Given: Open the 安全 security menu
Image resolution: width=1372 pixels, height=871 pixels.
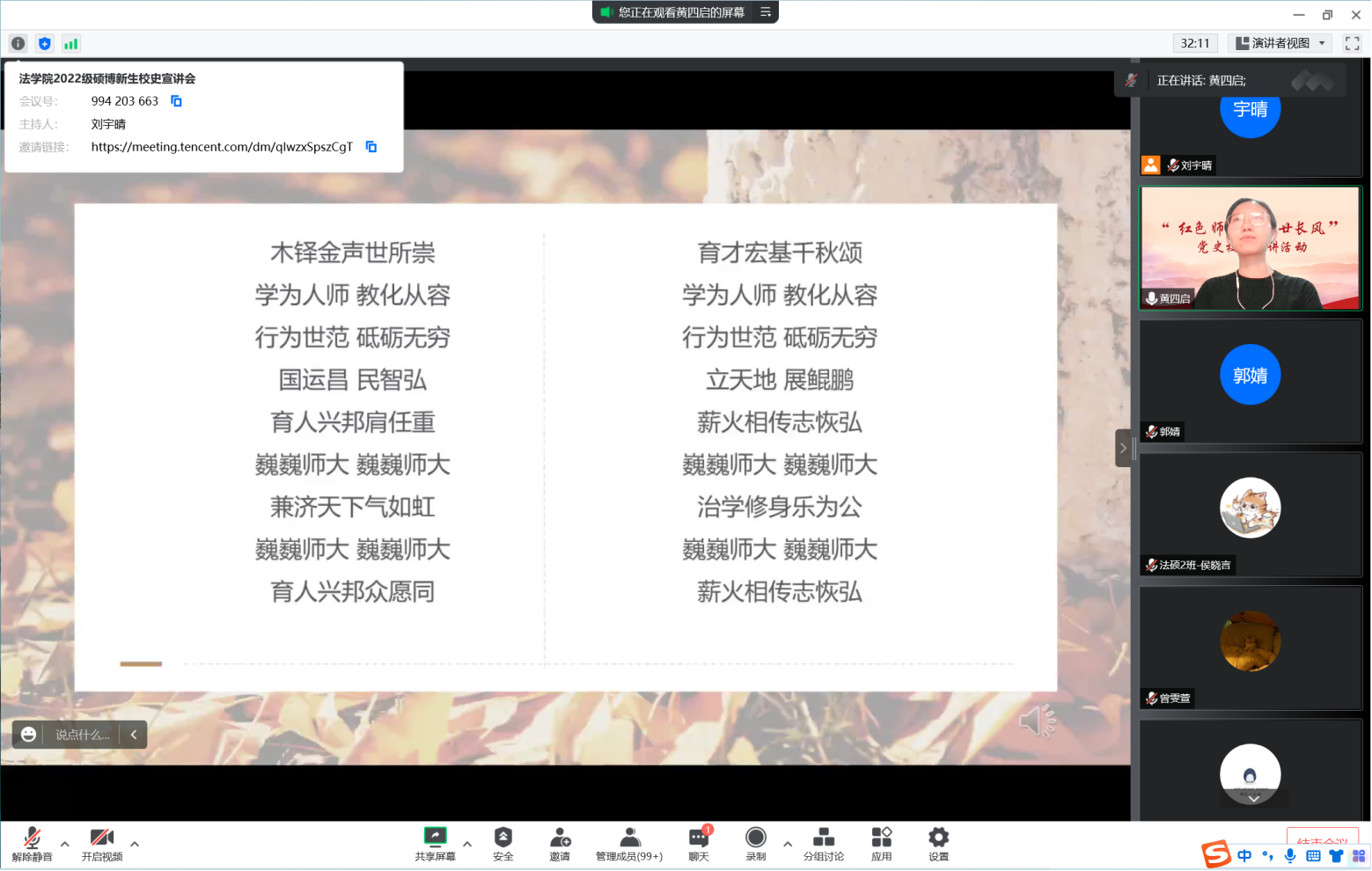Looking at the screenshot, I should [503, 844].
